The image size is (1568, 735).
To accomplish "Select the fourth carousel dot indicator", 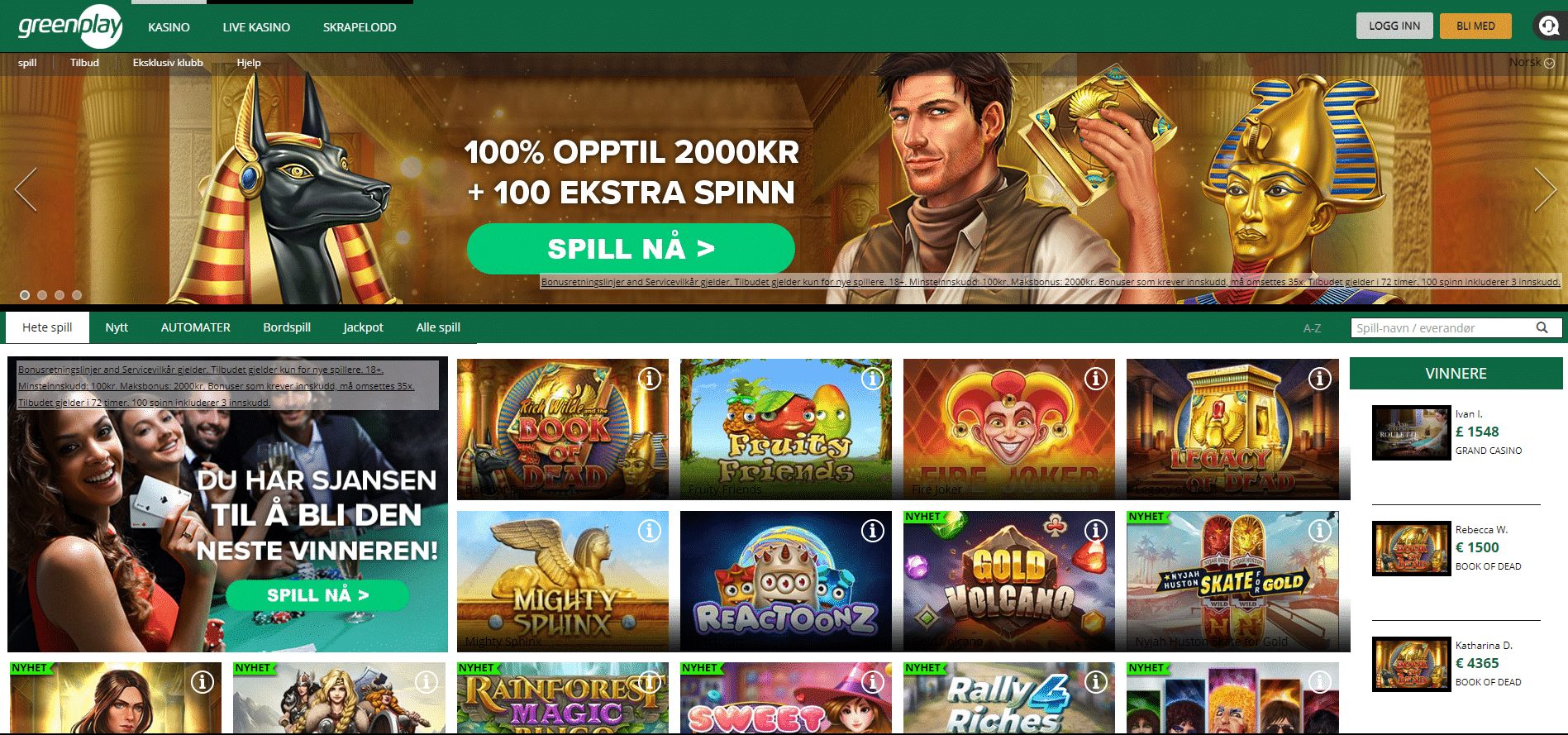I will coord(77,295).
